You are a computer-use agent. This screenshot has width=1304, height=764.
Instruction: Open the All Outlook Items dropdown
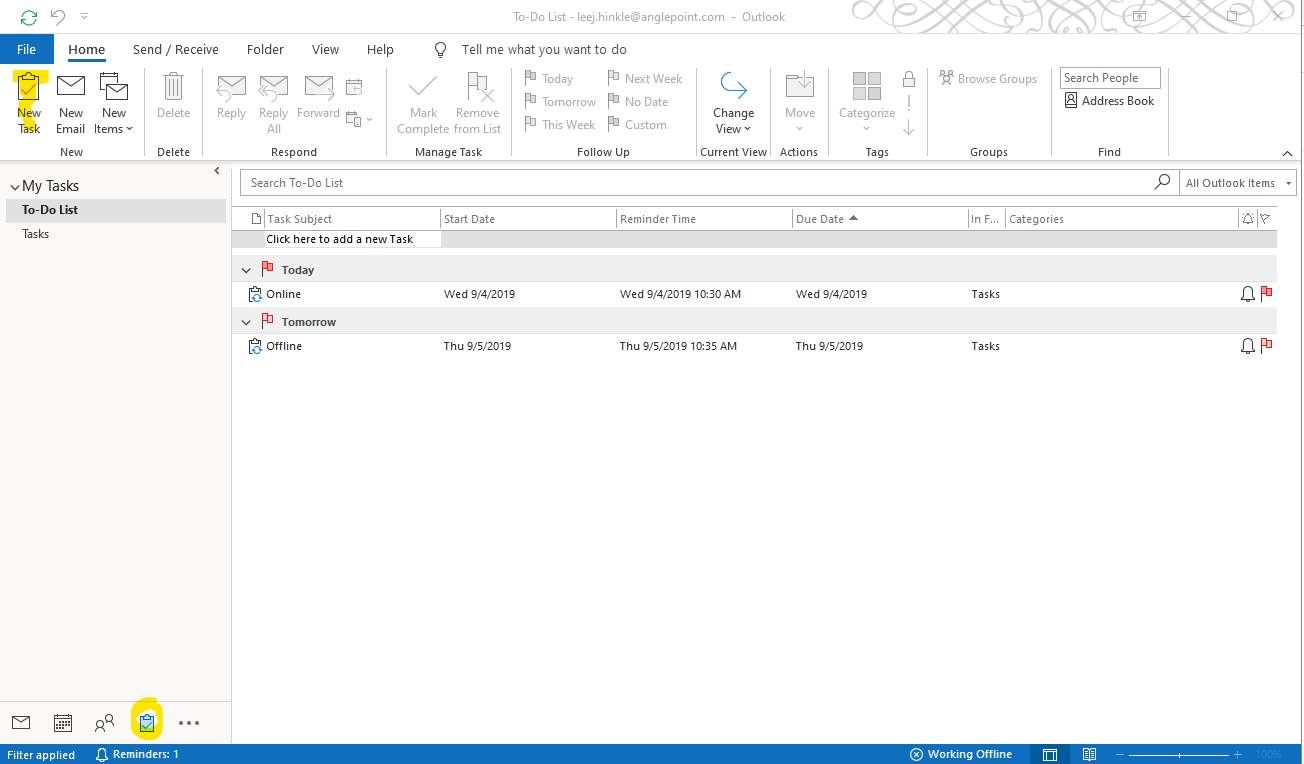pyautogui.click(x=1238, y=183)
